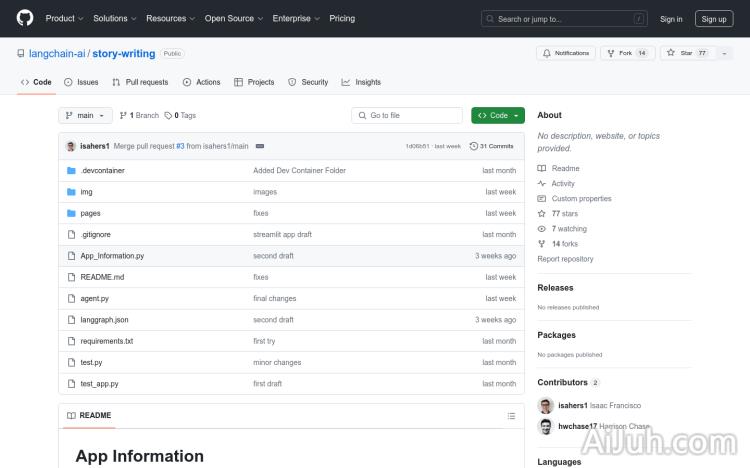Click the Sign up button
The image size is (750, 468).
coord(714,18)
